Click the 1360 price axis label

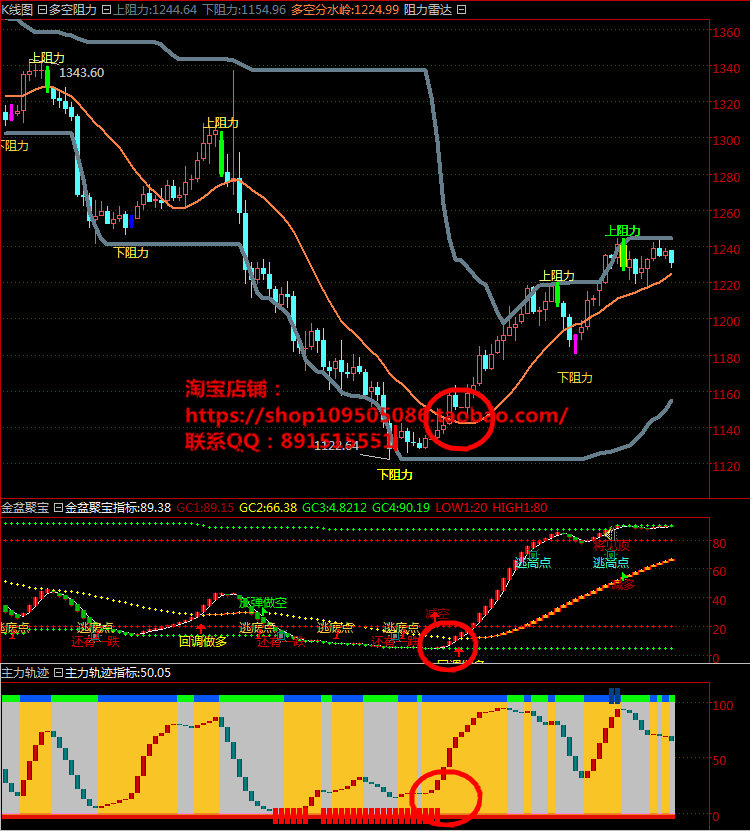click(x=727, y=33)
